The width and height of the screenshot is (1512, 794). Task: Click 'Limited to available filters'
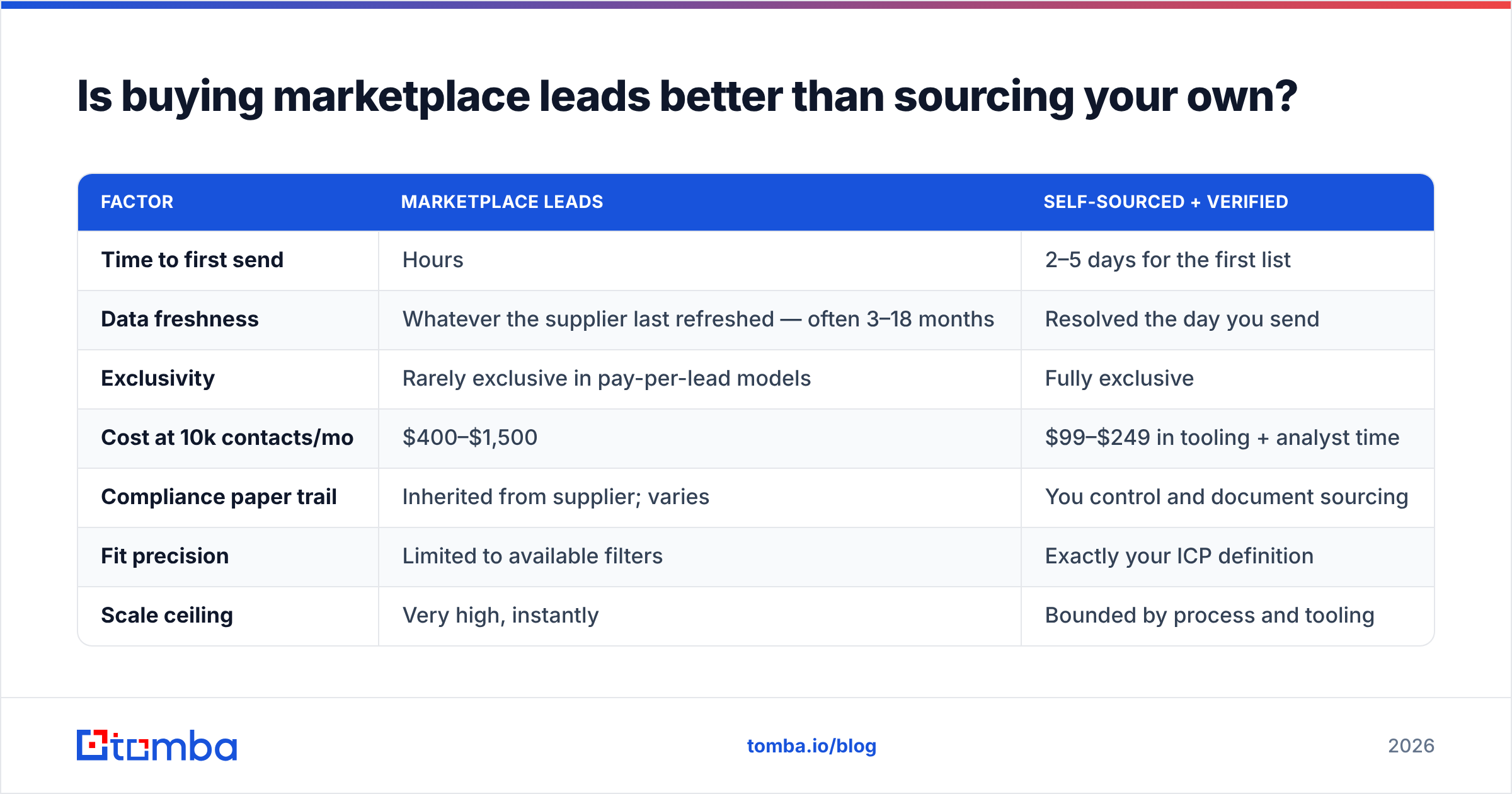click(532, 556)
